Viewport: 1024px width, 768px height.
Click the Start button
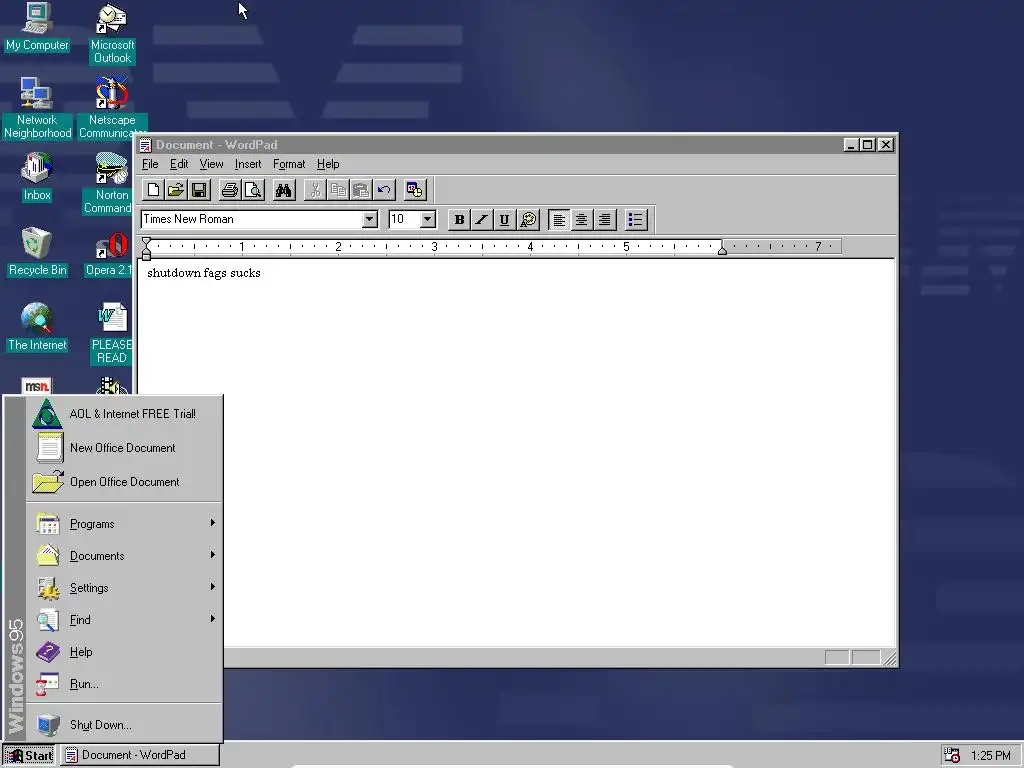click(29, 756)
